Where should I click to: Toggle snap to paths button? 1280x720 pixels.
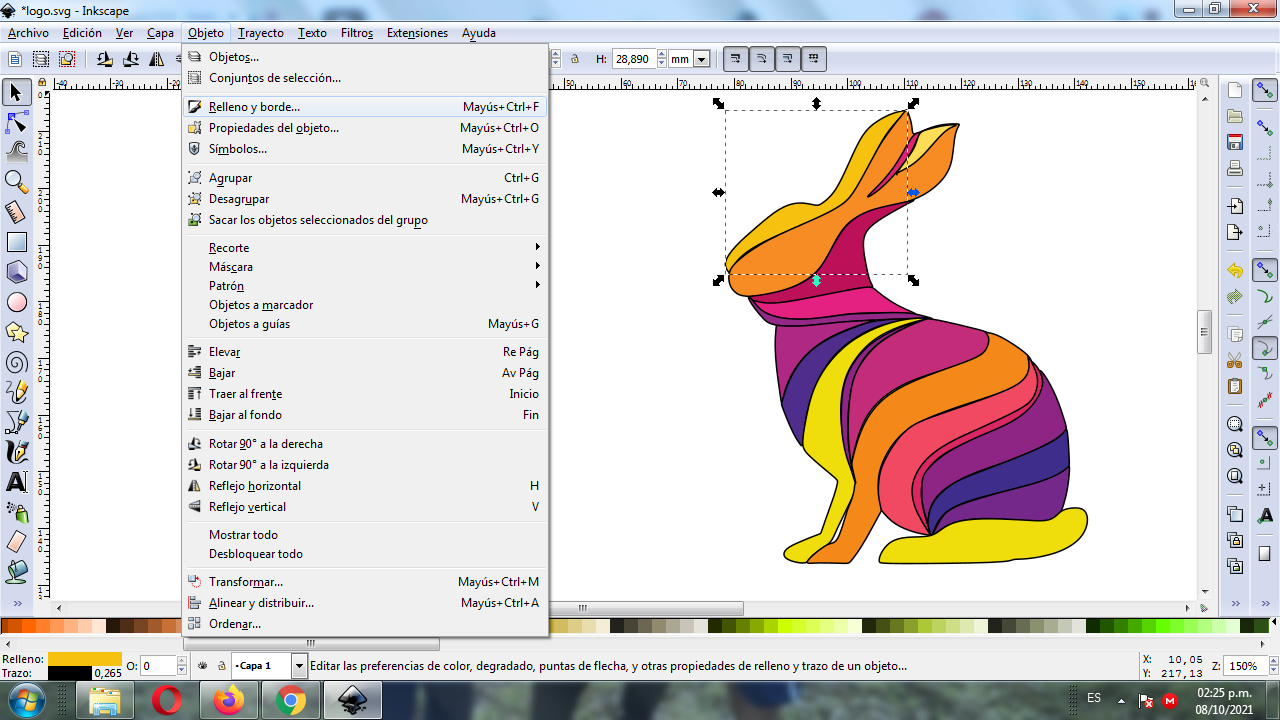1265,296
